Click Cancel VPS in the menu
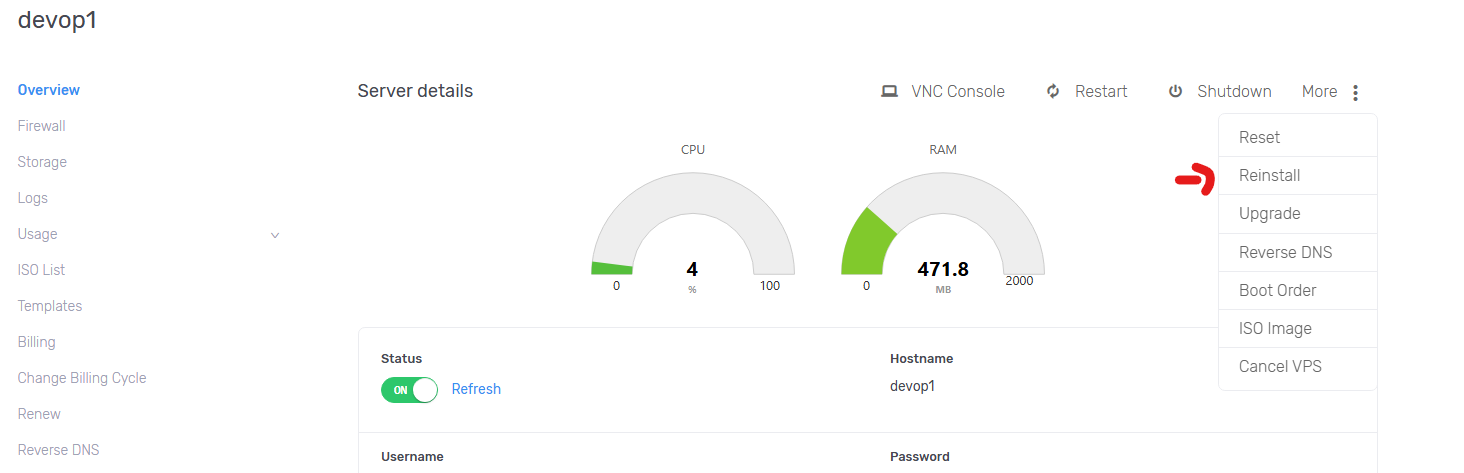 pyautogui.click(x=1280, y=366)
